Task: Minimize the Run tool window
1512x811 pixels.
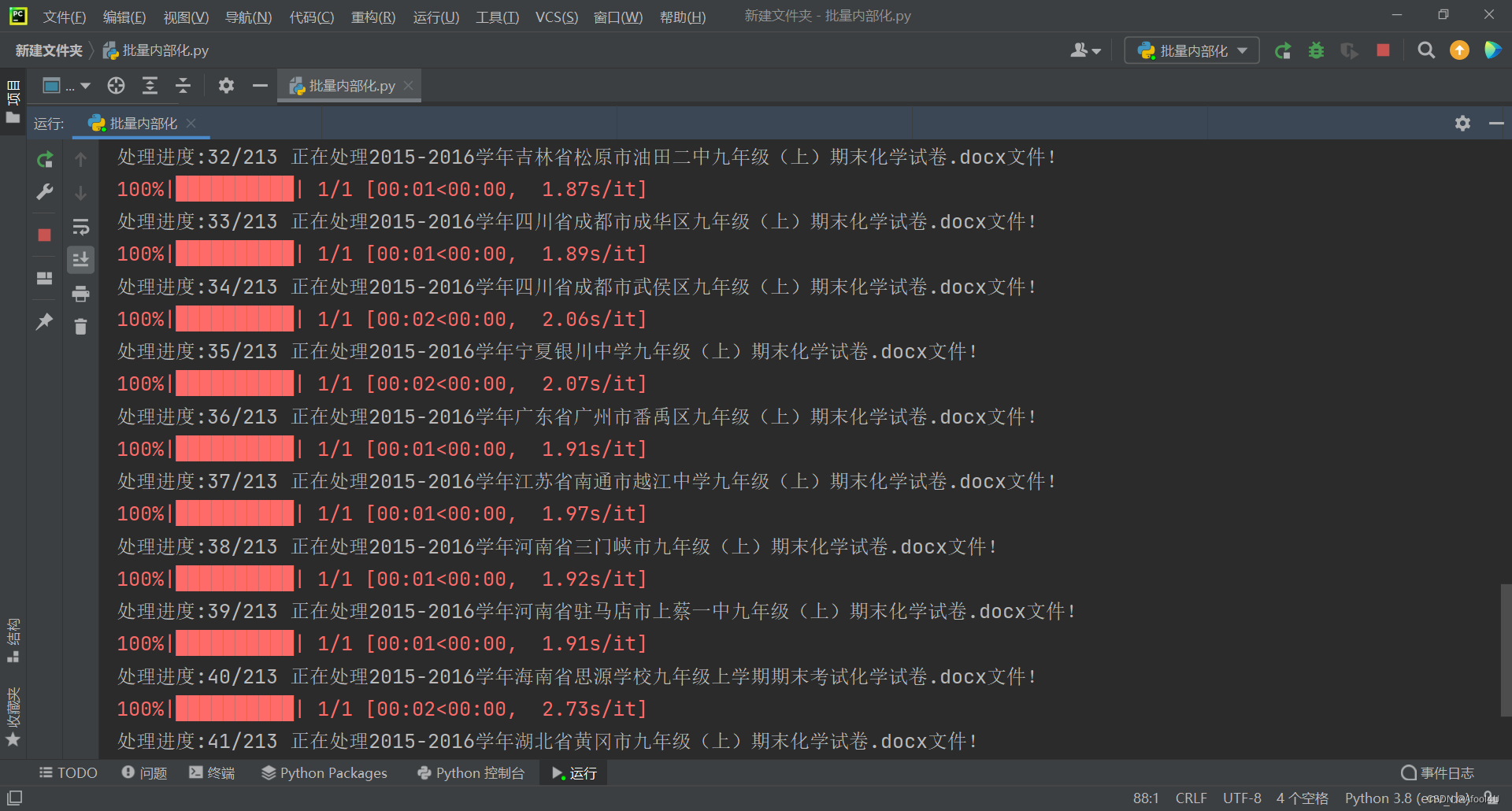Action: [x=1496, y=124]
